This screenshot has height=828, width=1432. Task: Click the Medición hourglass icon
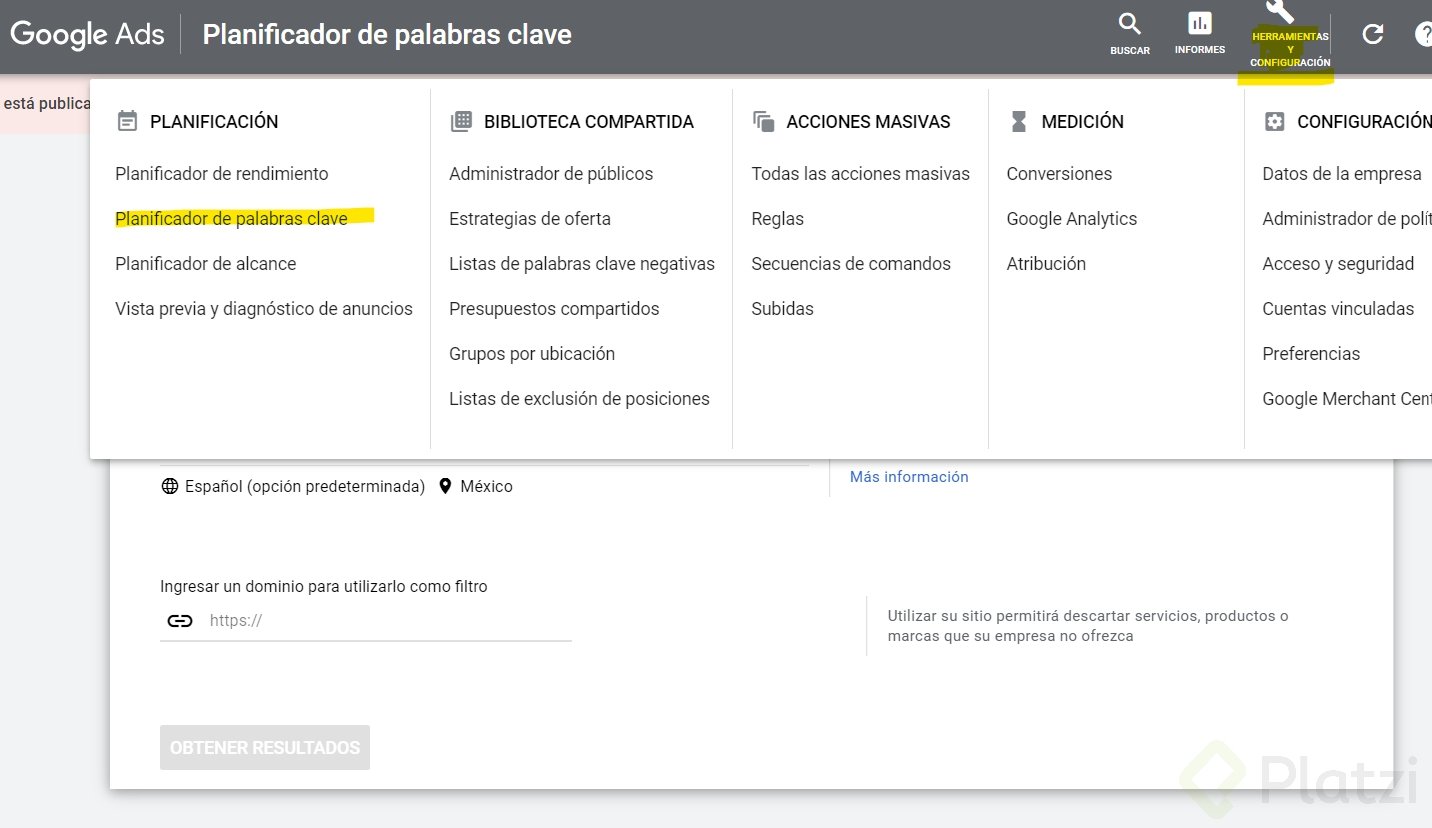pos(1018,121)
